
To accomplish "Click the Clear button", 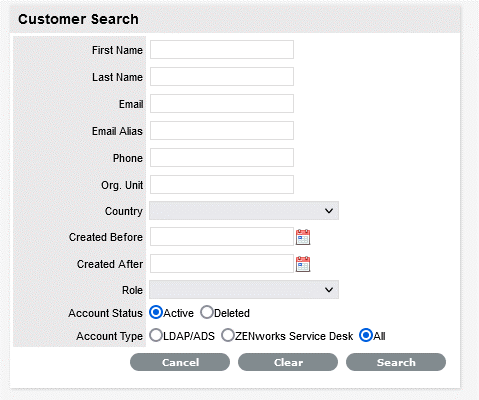I will 288,362.
